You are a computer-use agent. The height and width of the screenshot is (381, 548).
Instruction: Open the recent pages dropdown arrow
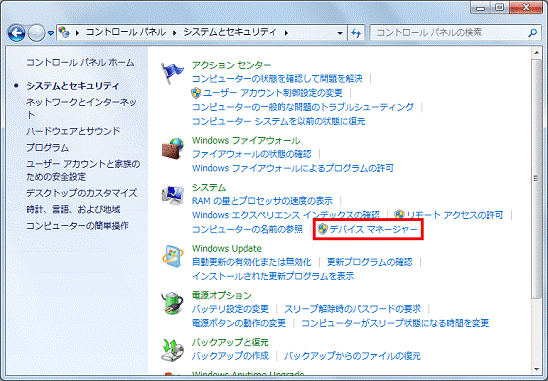point(51,33)
